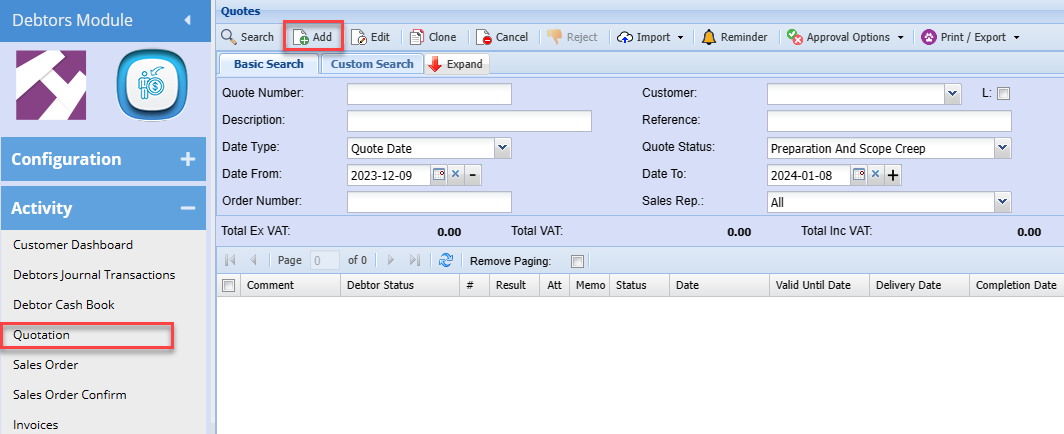Open Approval Options menu
The image size is (1064, 434).
tap(845, 37)
